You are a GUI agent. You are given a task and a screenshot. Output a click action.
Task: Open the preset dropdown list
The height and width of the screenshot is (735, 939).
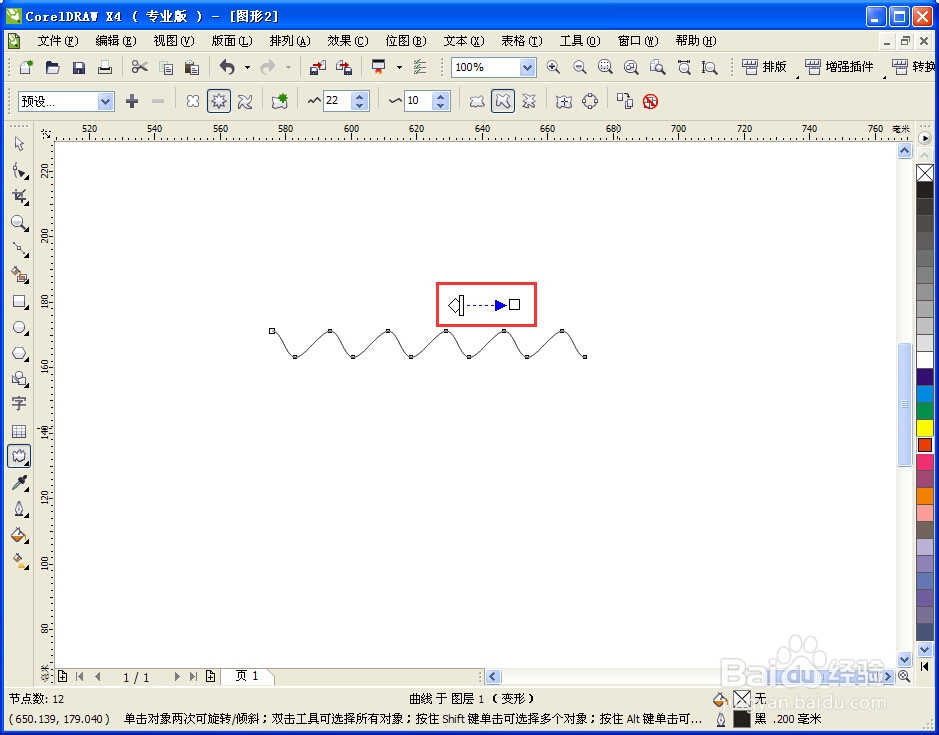coord(105,102)
